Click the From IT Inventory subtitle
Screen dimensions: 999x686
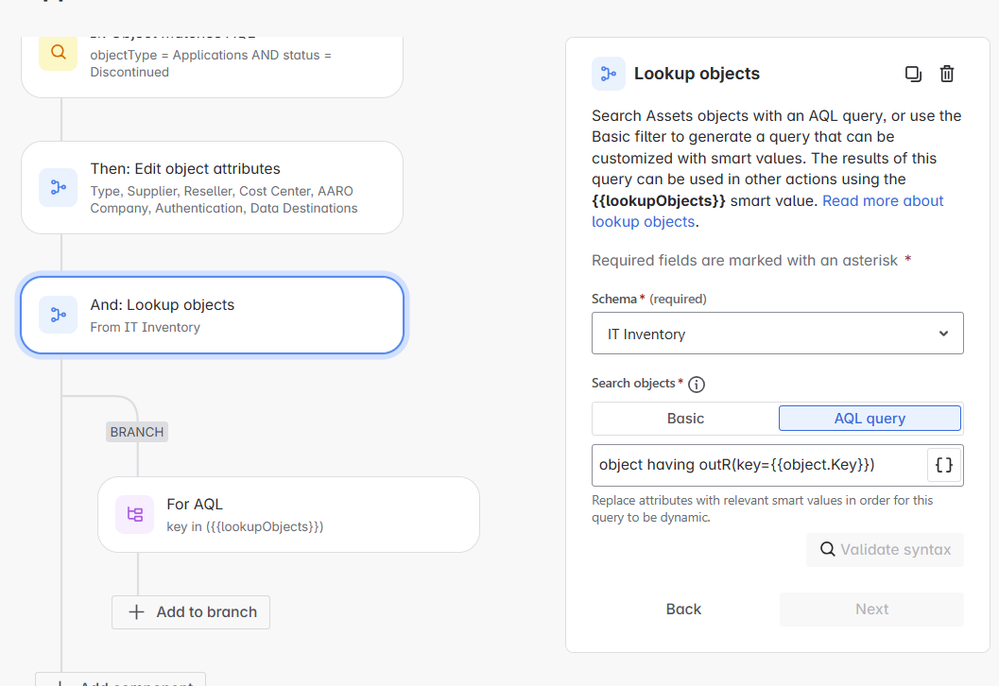coord(145,327)
